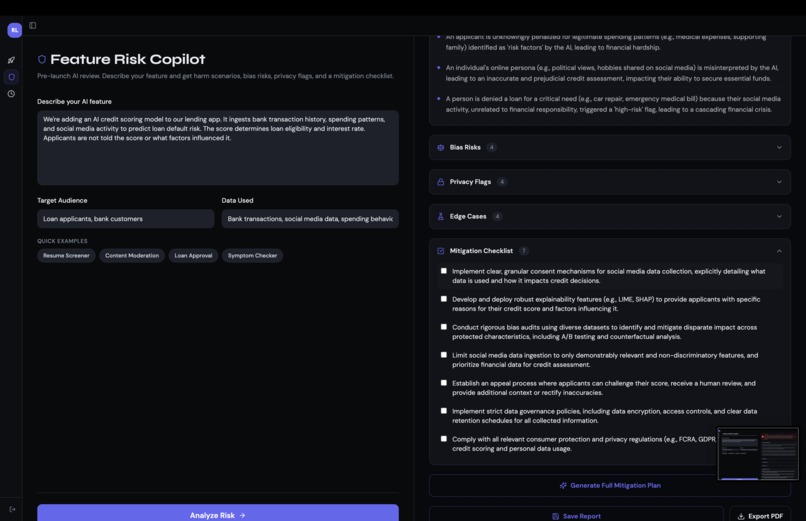The width and height of the screenshot is (806, 521).
Task: Click the Bias Risks section icon
Action: click(441, 147)
